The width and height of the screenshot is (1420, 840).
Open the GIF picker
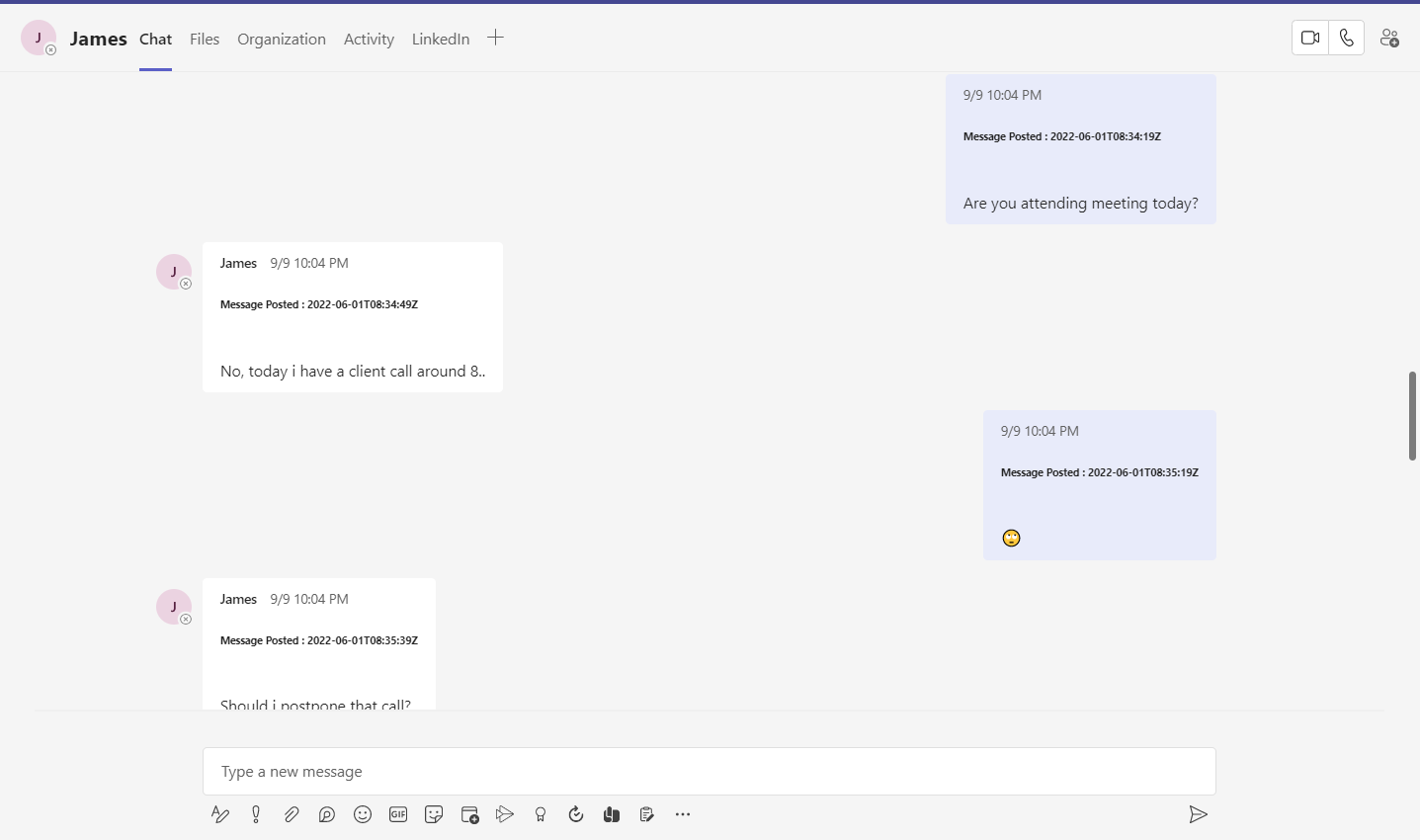(x=398, y=814)
